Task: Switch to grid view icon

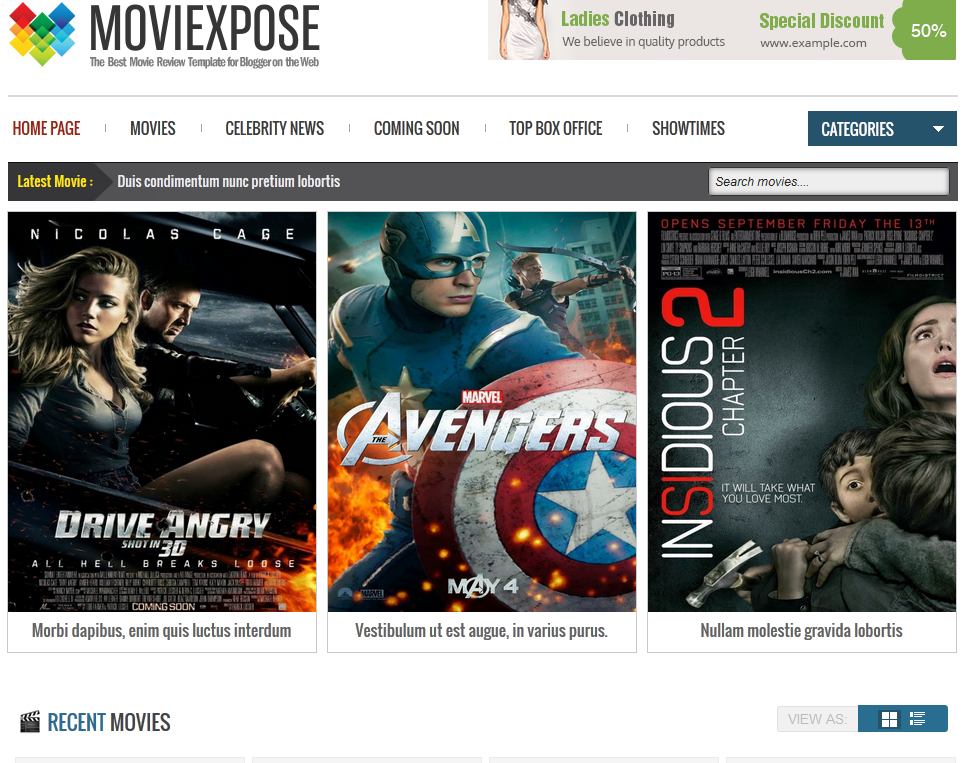Action: pos(889,719)
